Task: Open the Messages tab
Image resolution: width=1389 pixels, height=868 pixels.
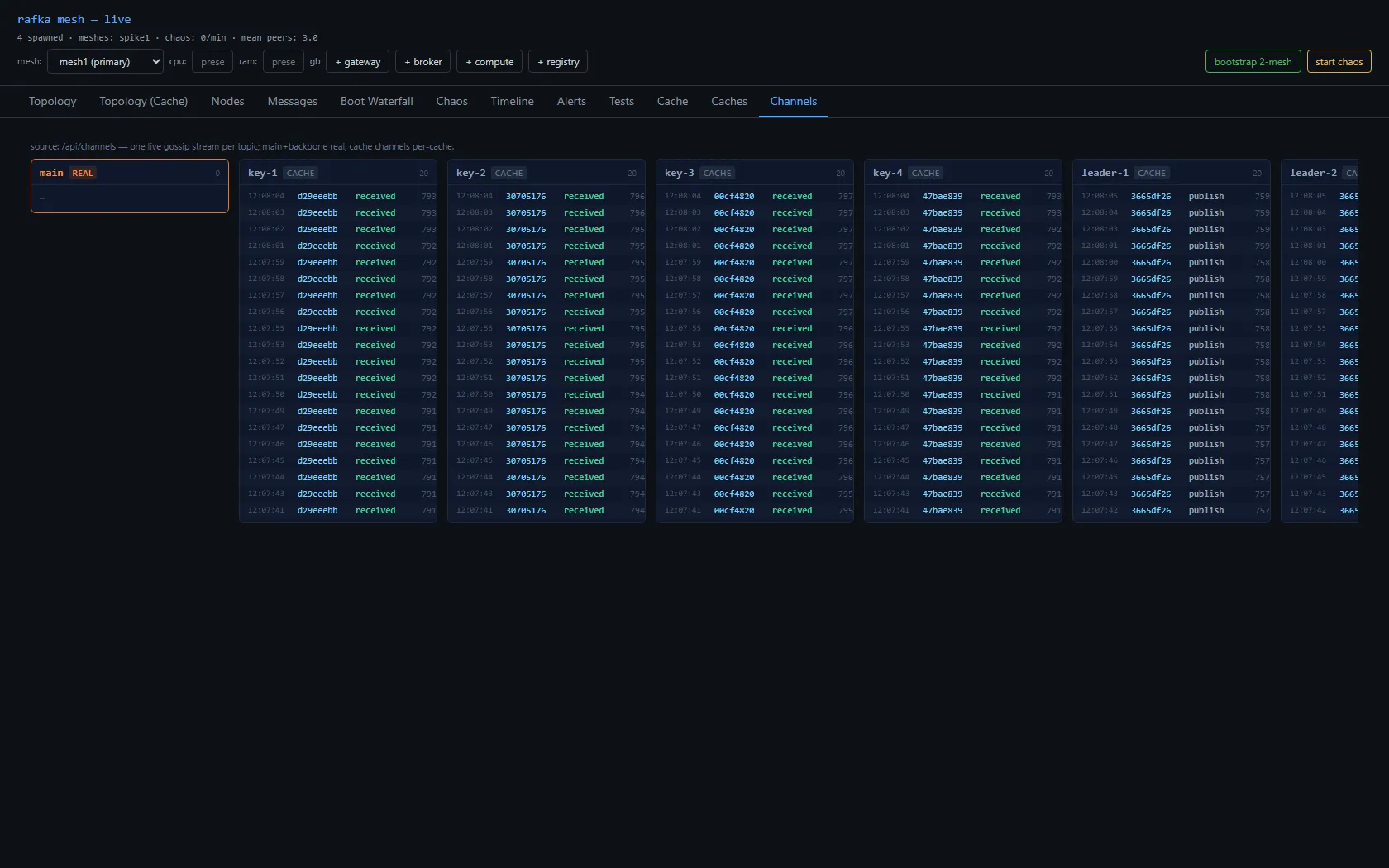Action: click(x=293, y=101)
